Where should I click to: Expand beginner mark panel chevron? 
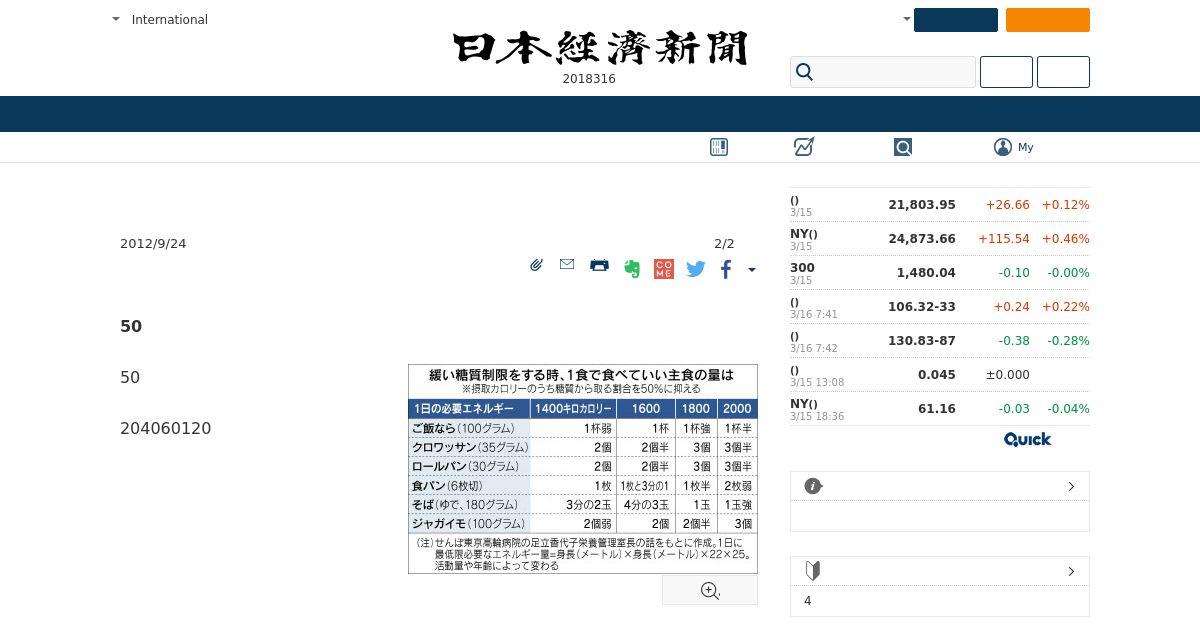click(1071, 571)
